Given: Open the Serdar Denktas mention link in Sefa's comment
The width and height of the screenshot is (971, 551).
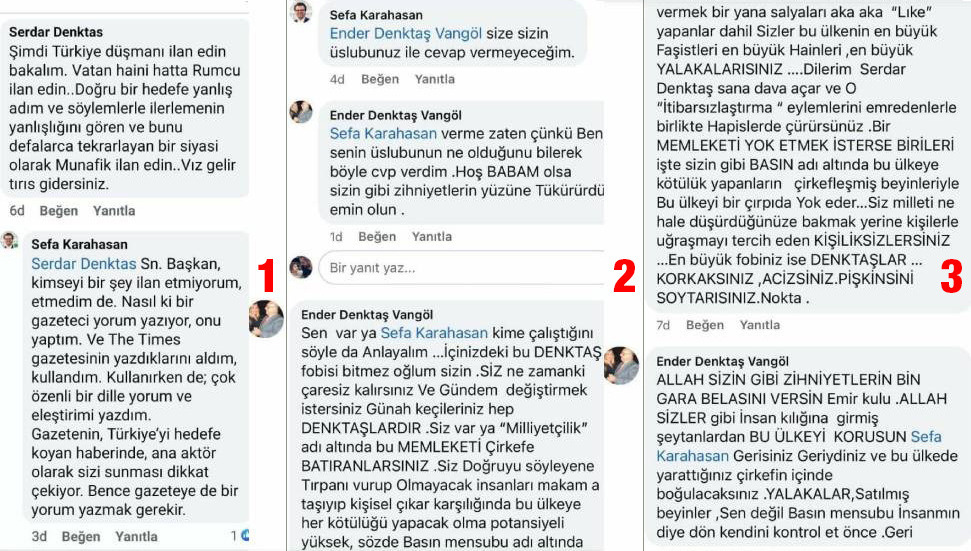Looking at the screenshot, I should [x=84, y=264].
